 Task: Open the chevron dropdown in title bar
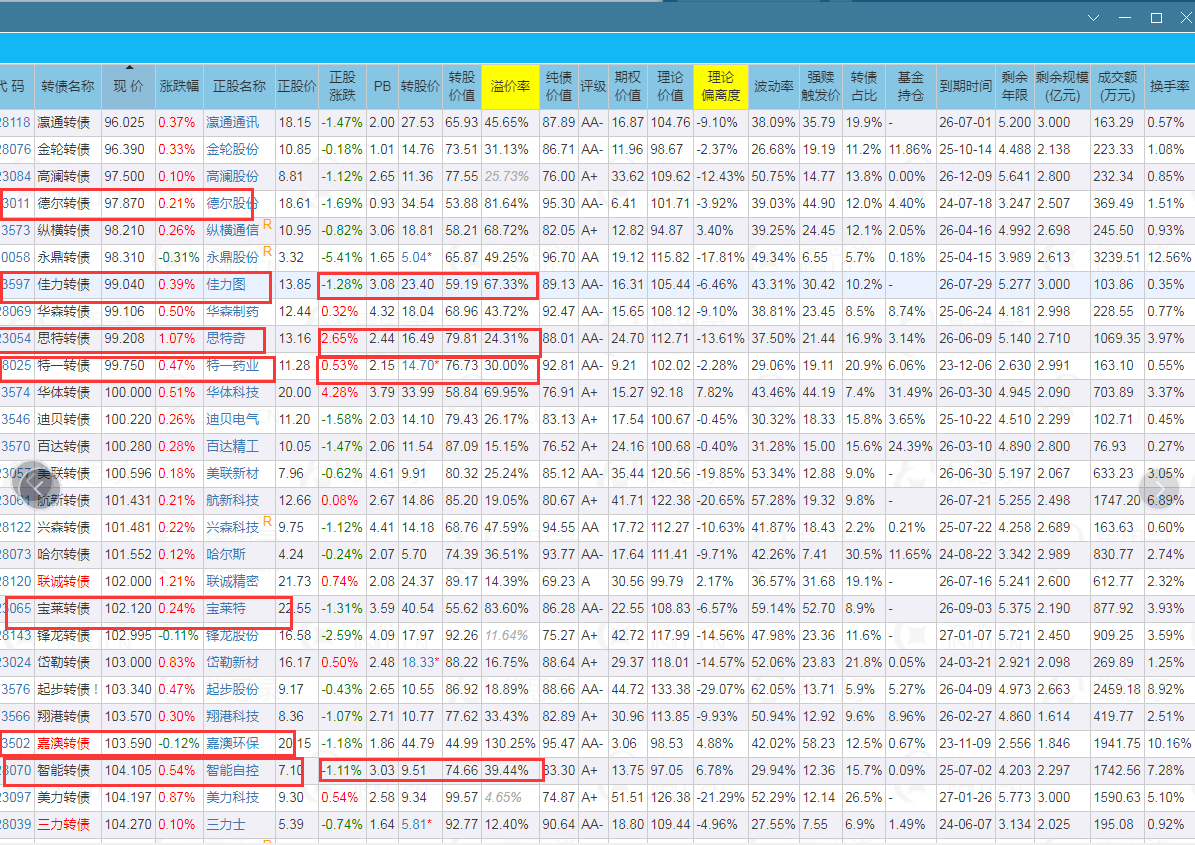(1094, 18)
